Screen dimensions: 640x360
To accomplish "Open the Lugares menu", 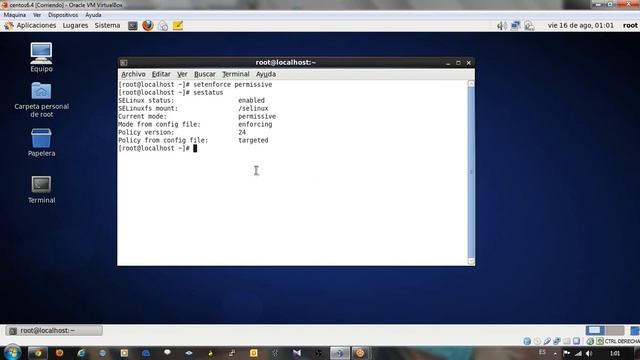I will coord(75,25).
